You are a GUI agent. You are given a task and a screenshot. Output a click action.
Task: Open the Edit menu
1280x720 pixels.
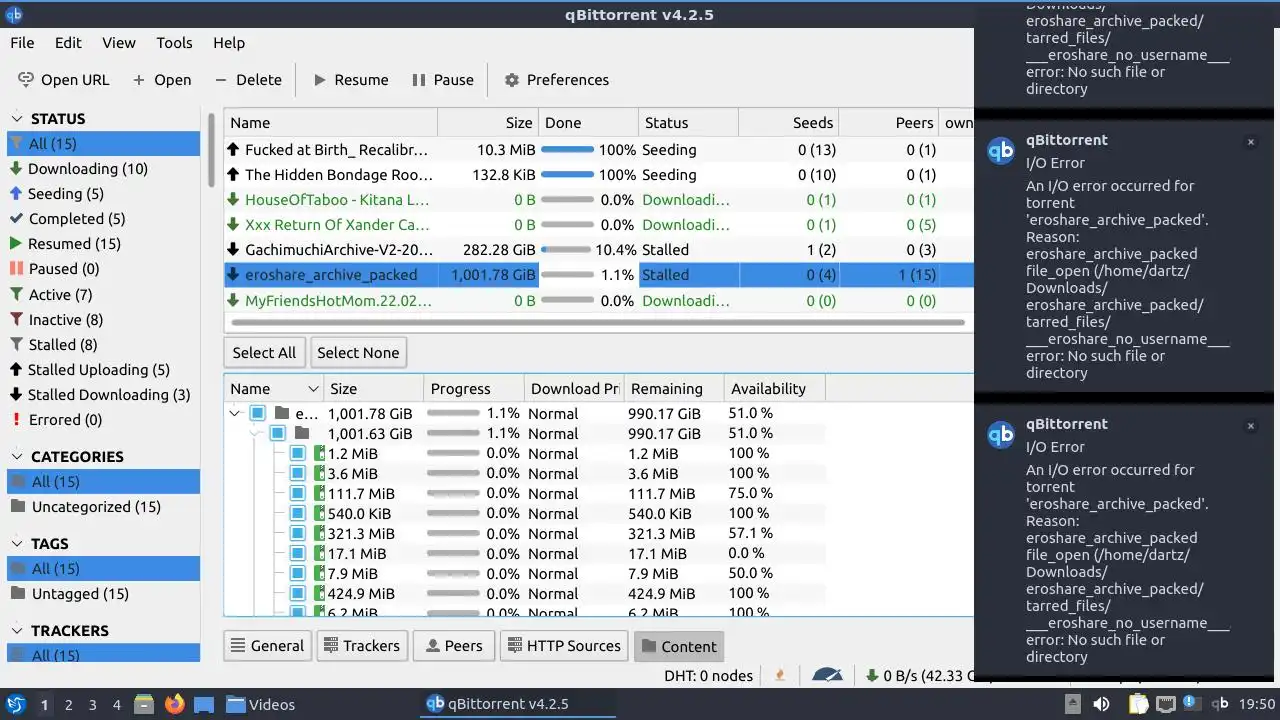point(68,43)
